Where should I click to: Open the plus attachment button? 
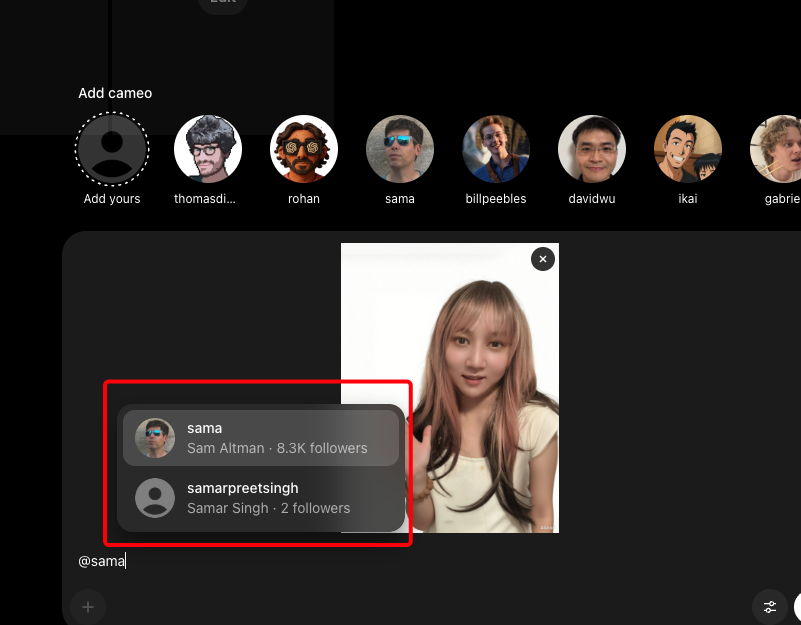click(88, 607)
